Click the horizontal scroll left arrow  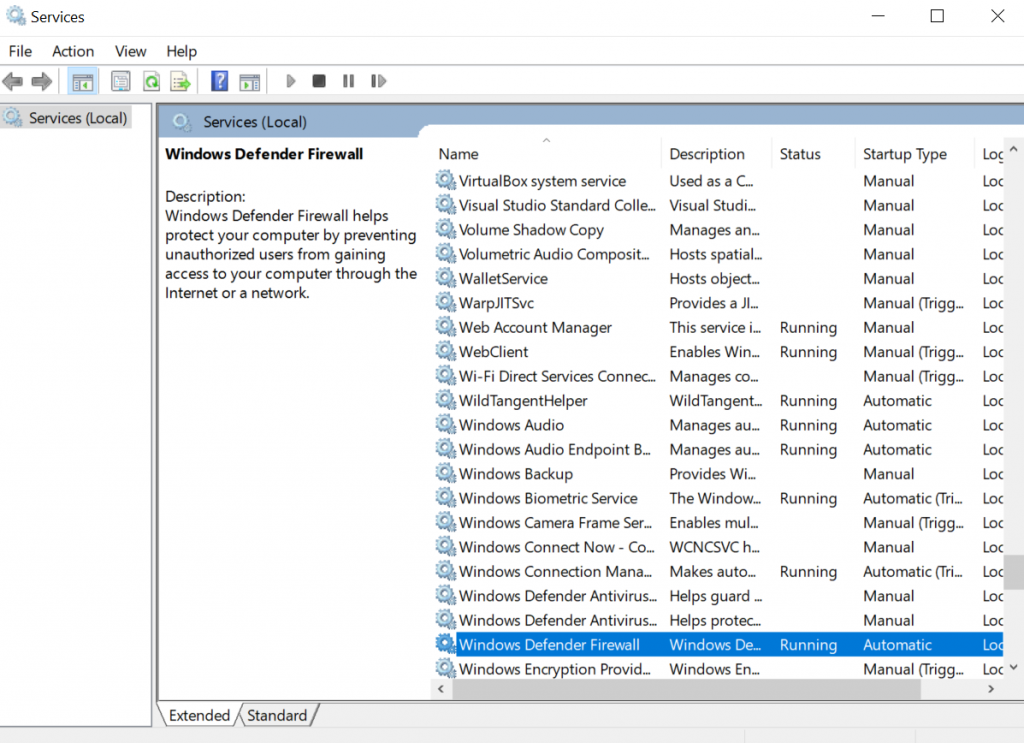(x=441, y=689)
